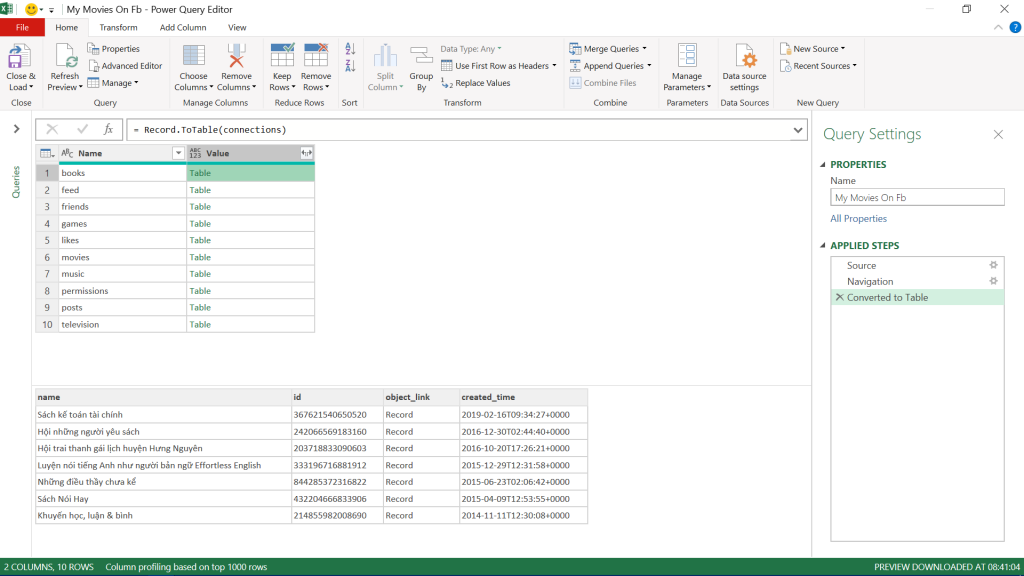Click the Remove Columns icon
The width and height of the screenshot is (1024, 576).
point(236,57)
